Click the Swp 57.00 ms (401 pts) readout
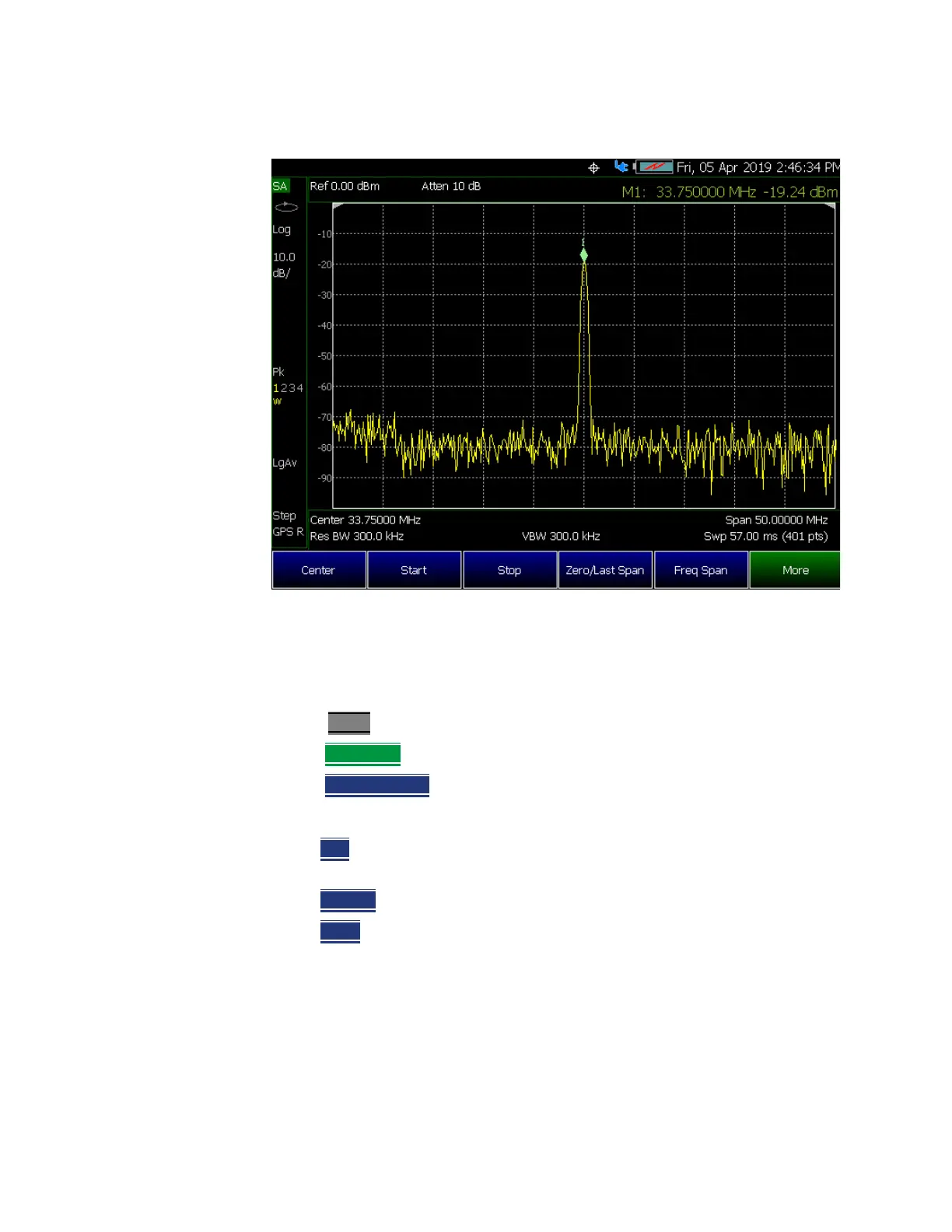The image size is (952, 1232). tap(765, 536)
